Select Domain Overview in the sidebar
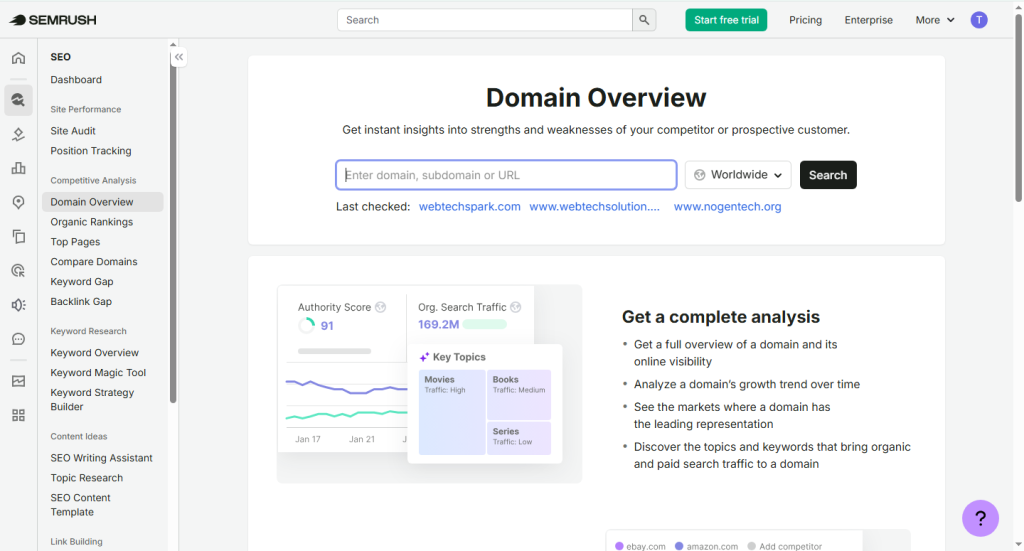This screenshot has height=551, width=1024. point(103,202)
